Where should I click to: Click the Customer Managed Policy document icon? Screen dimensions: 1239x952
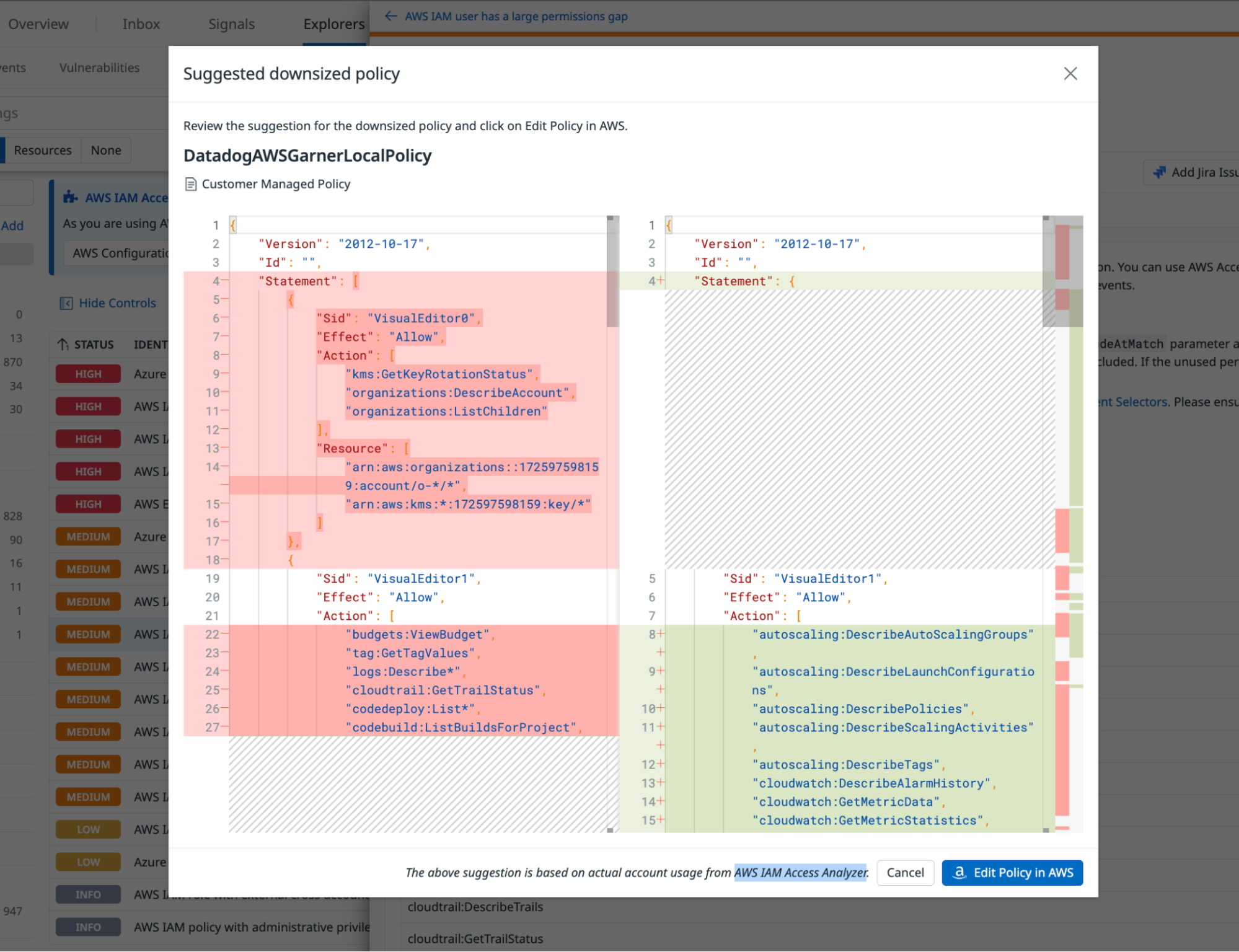190,183
